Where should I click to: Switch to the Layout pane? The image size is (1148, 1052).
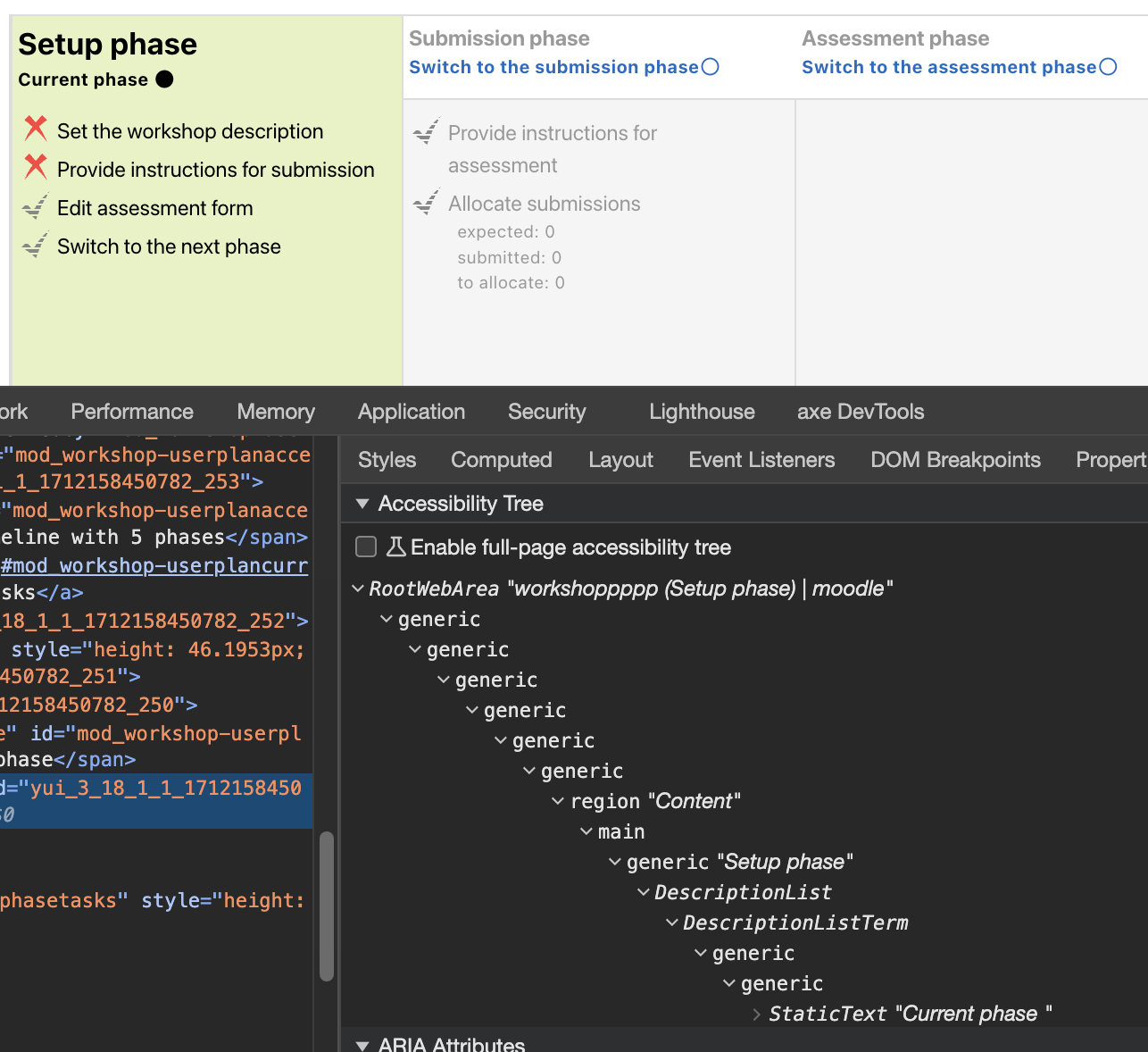(x=620, y=460)
